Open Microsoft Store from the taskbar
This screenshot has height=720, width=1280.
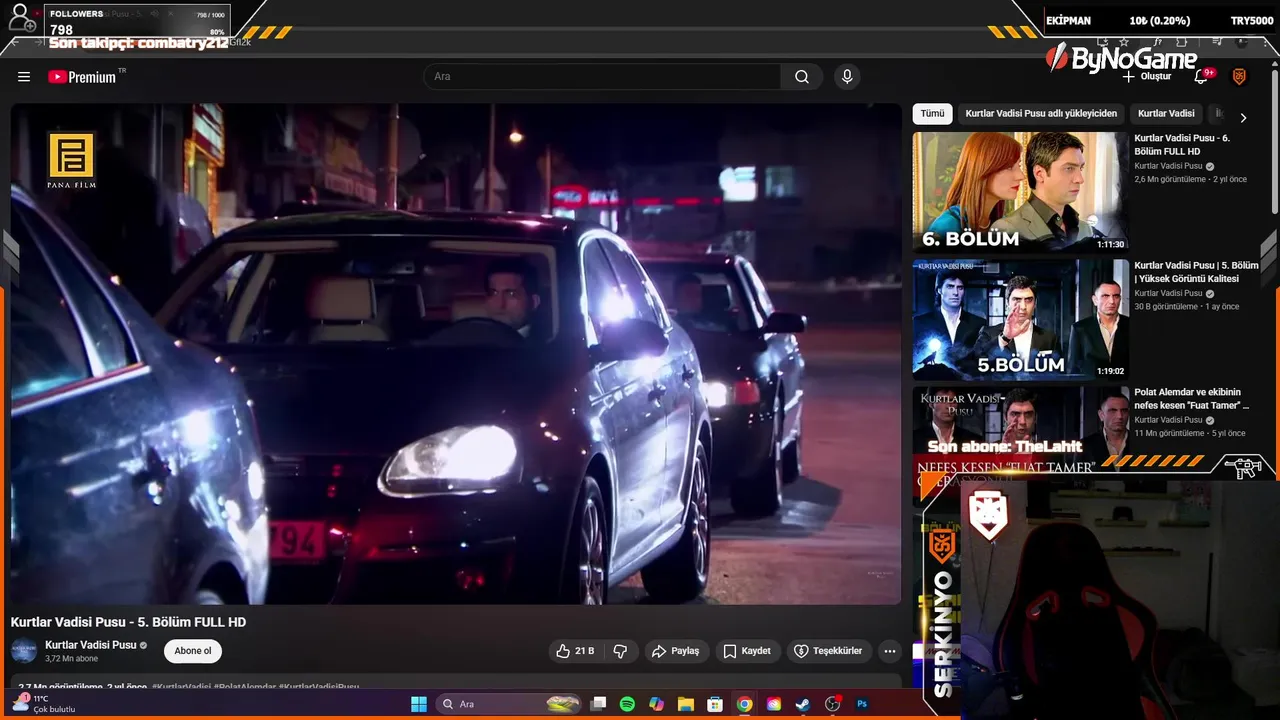click(x=715, y=704)
